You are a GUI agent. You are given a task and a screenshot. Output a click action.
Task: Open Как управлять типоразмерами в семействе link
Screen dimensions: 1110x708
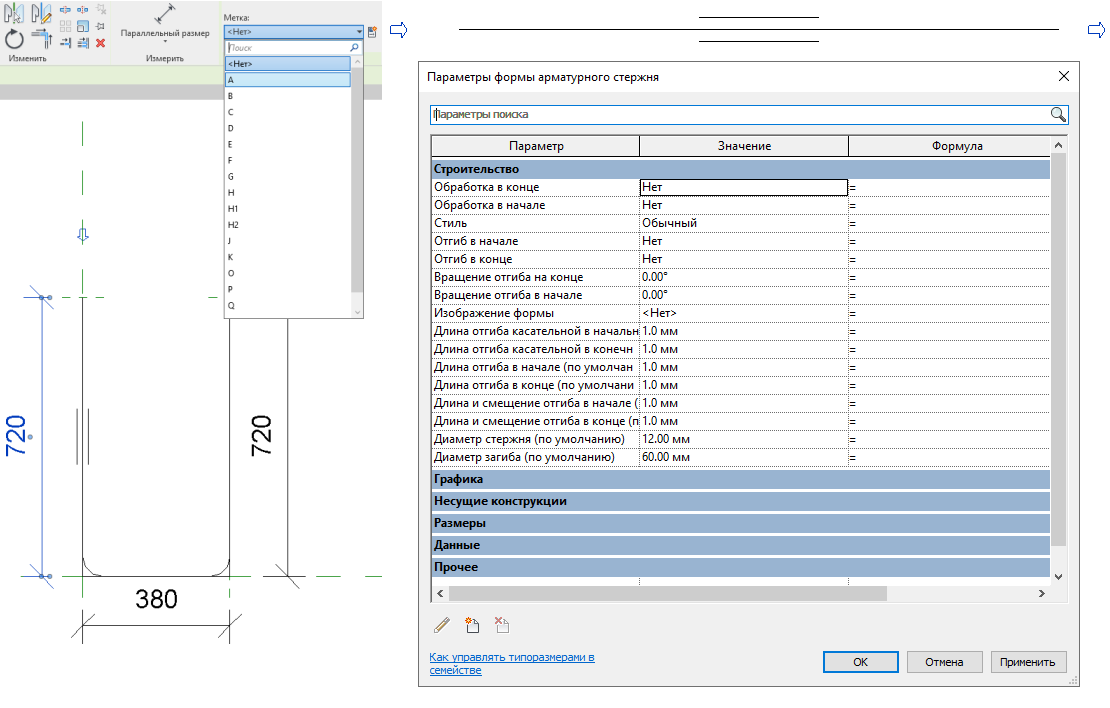click(511, 663)
